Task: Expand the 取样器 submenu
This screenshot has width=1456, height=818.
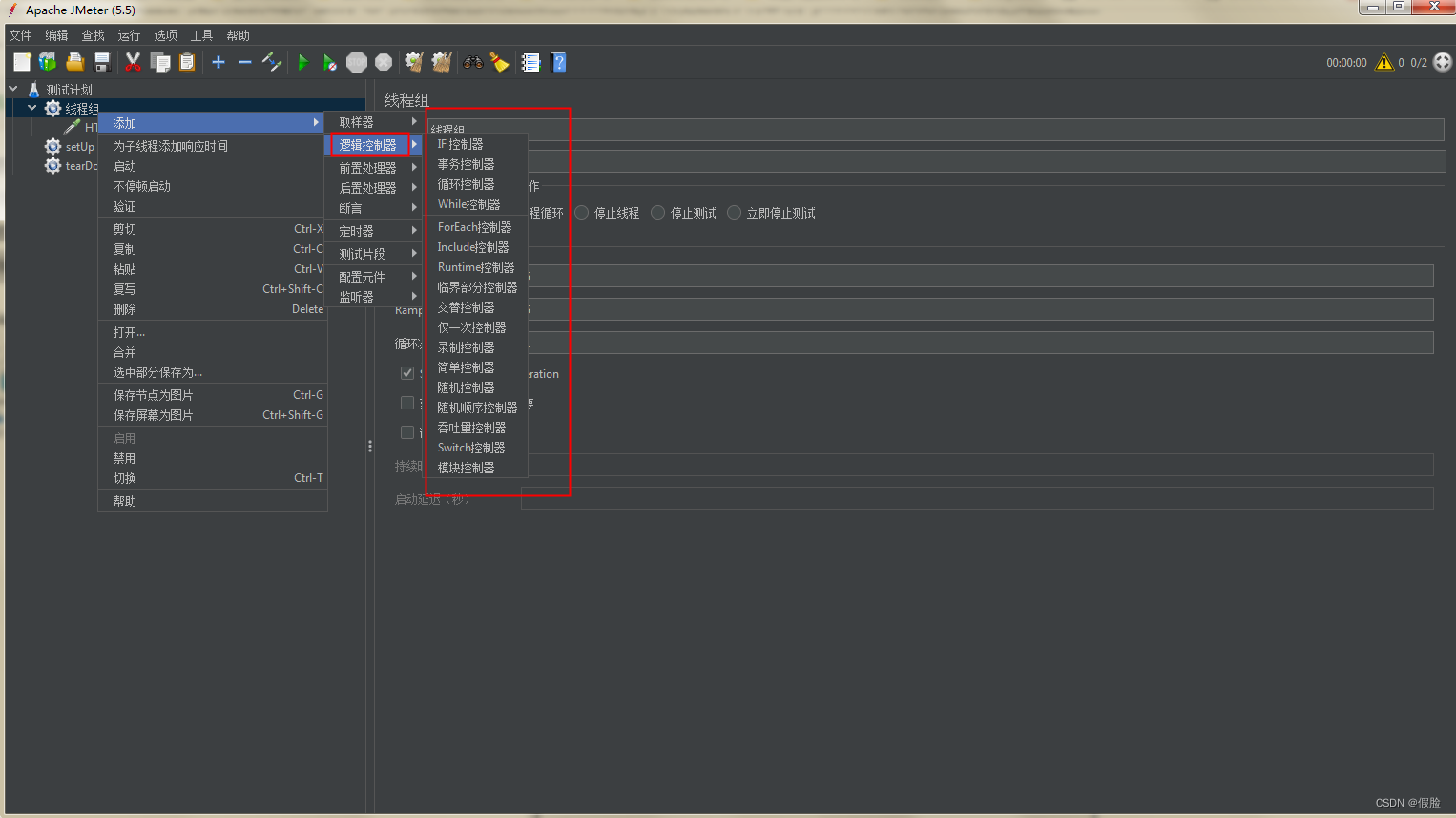Action: [x=374, y=122]
